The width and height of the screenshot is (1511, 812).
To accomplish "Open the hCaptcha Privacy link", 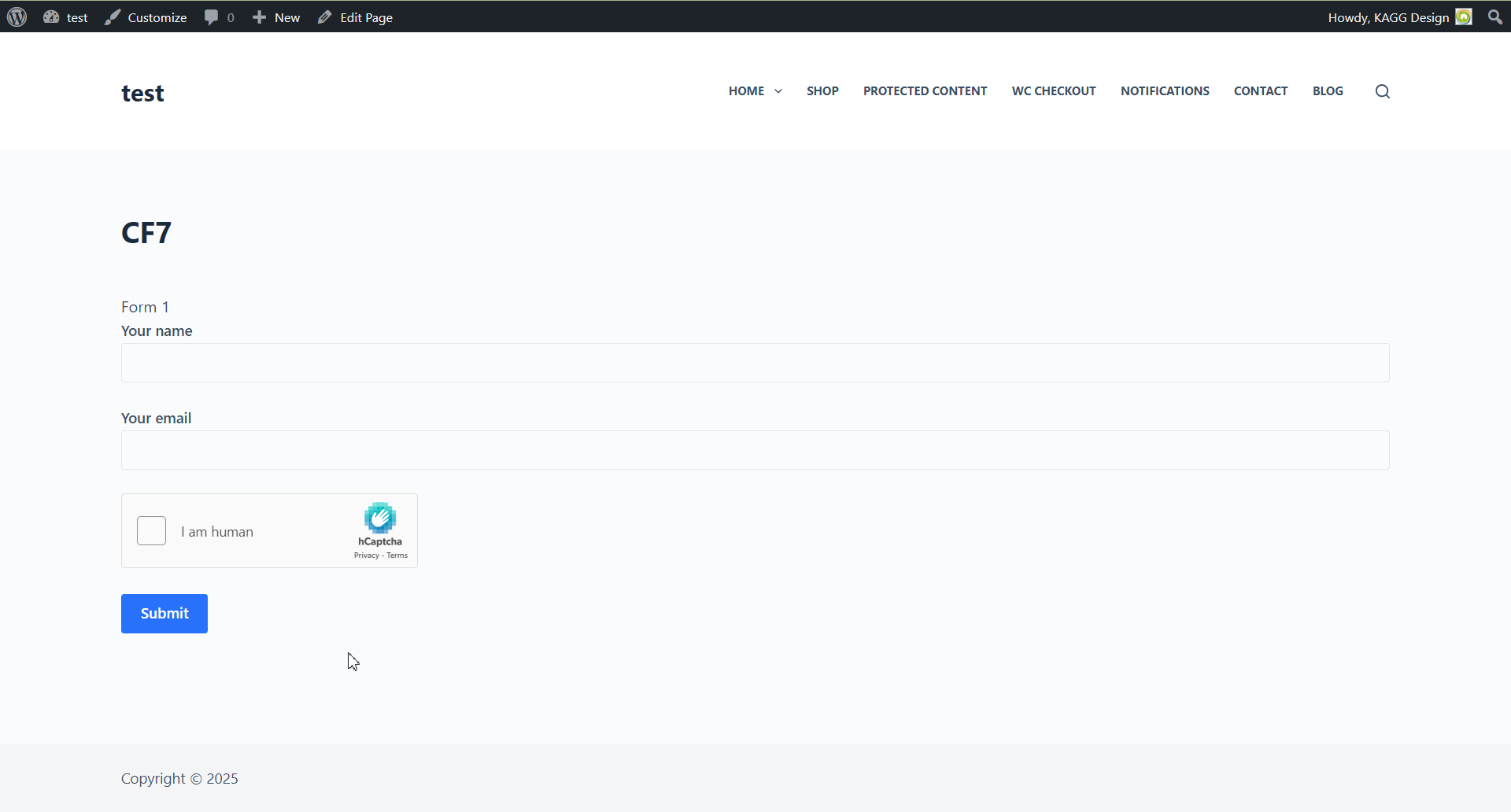I will coord(366,555).
